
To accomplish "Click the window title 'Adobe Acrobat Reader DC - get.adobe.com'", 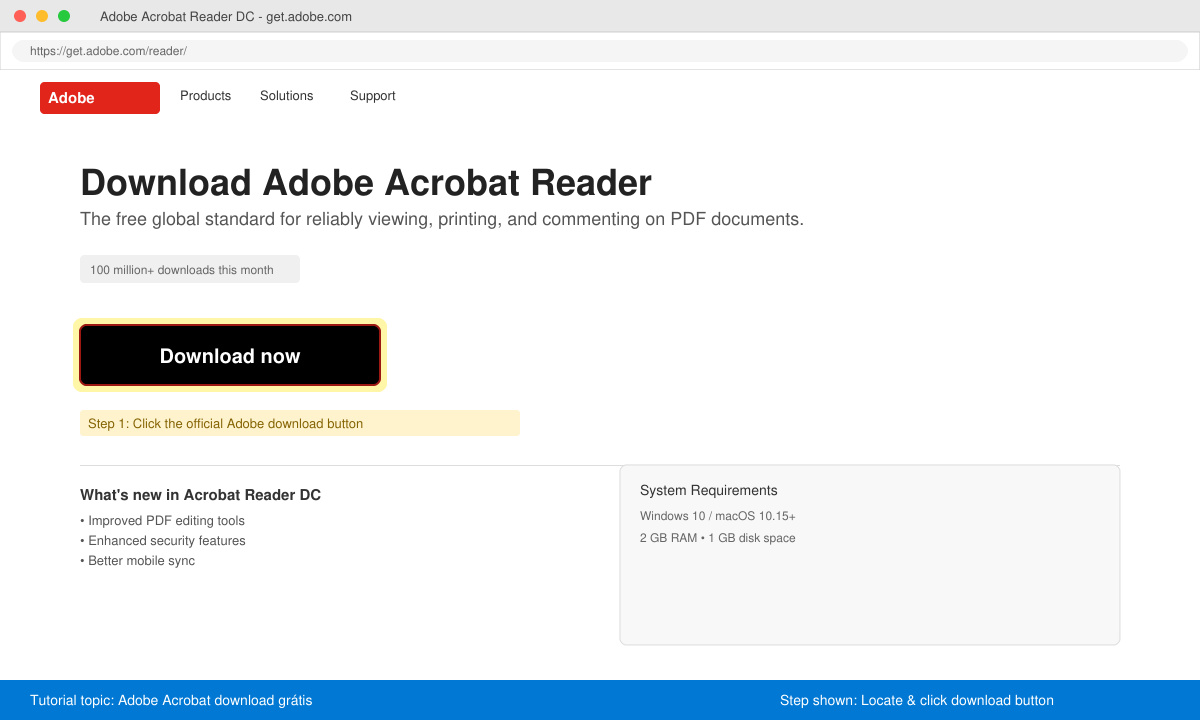I will (226, 16).
